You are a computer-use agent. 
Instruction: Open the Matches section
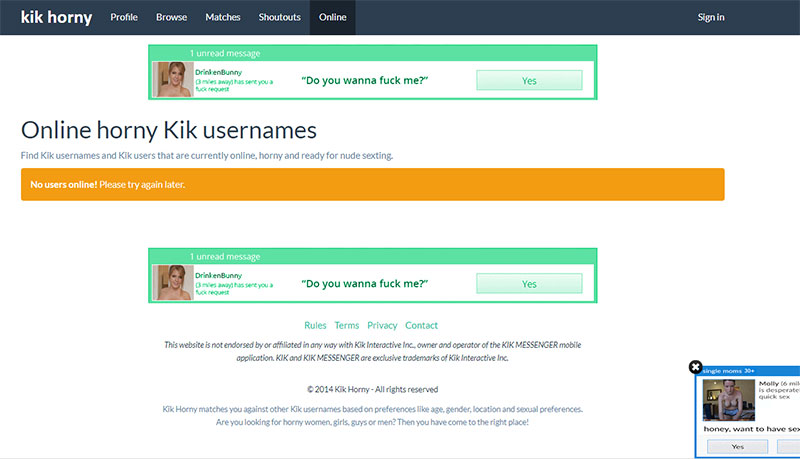click(x=222, y=17)
